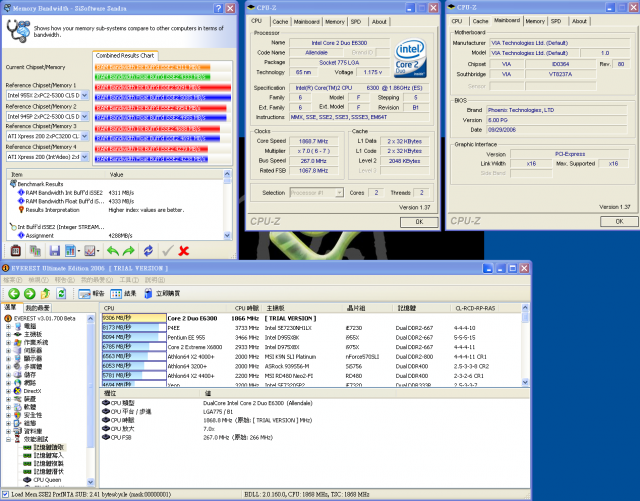Open Reference Chipset/Memory 1 dropdown
Image resolution: width=640 pixels, height=501 pixels.
(84, 95)
